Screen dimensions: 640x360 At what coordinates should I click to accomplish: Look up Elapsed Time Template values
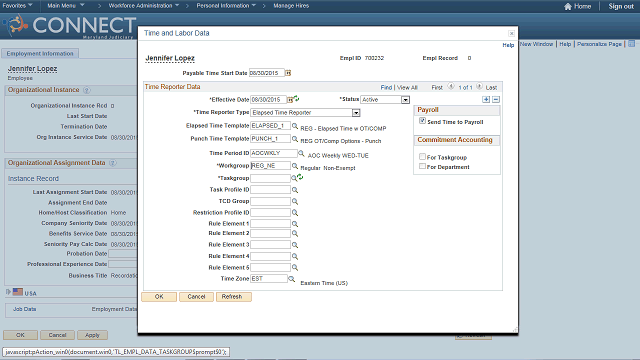point(295,126)
